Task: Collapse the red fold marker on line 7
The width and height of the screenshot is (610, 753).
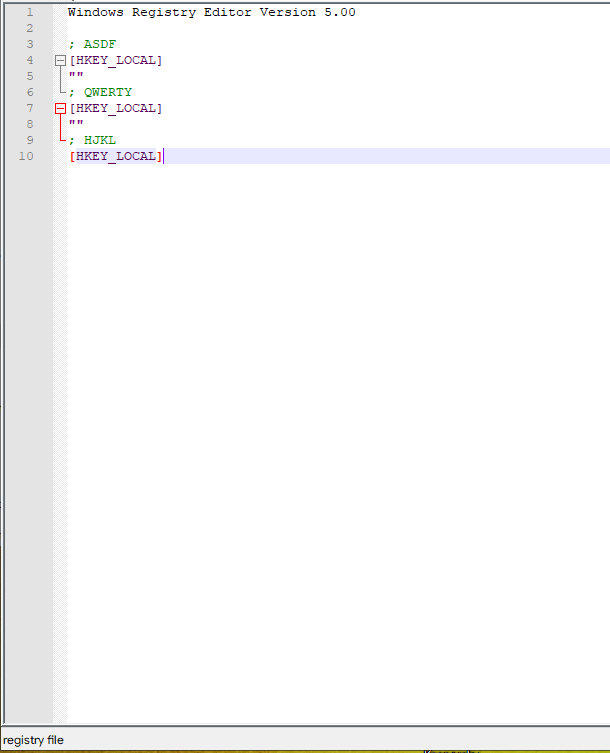Action: (60, 109)
